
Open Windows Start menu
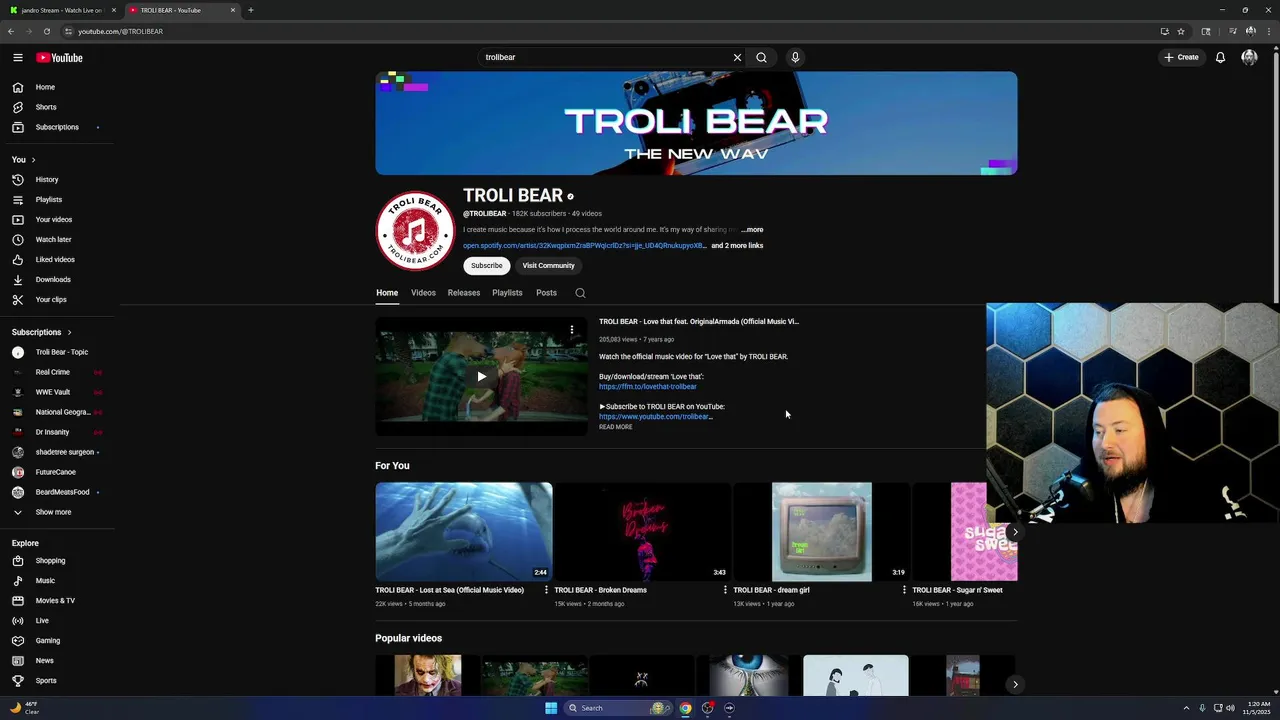[551, 708]
